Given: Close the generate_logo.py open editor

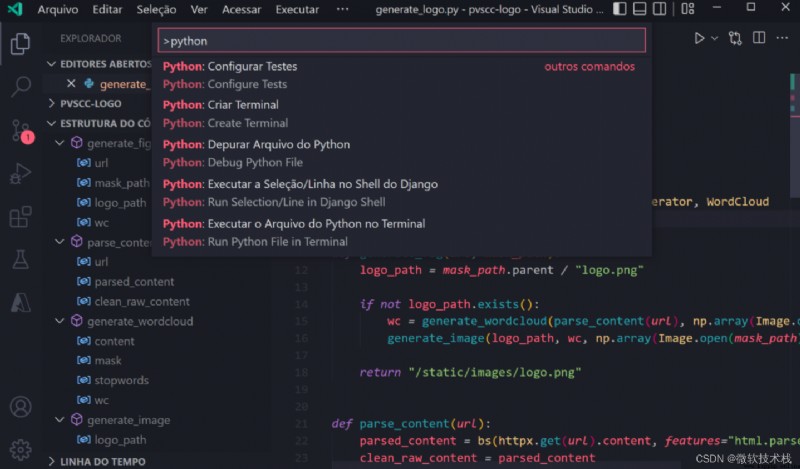Looking at the screenshot, I should click(71, 83).
